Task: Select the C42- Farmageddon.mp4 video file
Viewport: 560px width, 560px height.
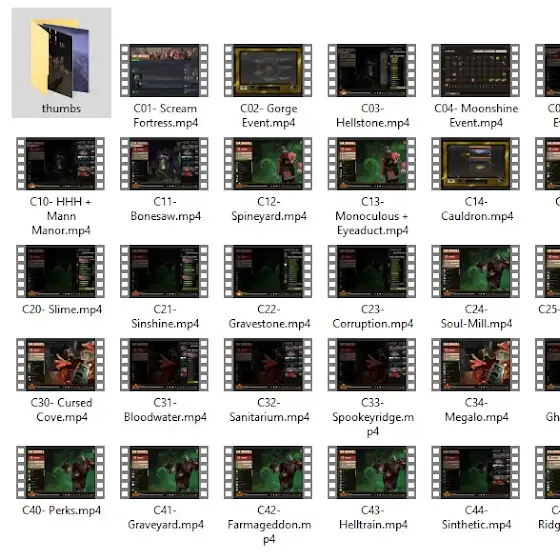Action: pyautogui.click(x=268, y=472)
